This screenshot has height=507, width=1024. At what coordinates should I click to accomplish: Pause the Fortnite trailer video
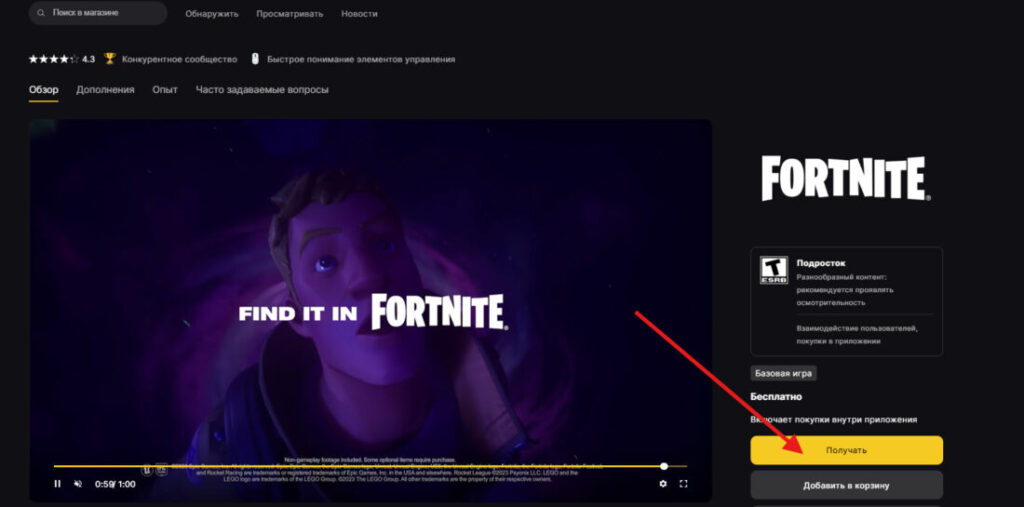pos(57,484)
